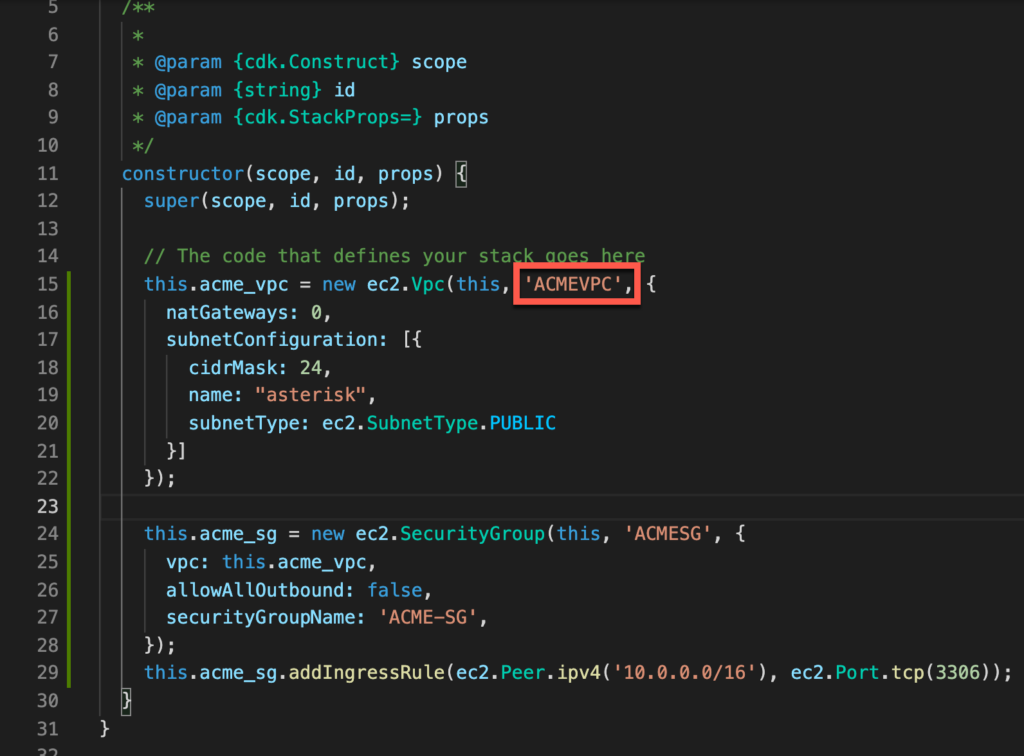1024x756 pixels.
Task: Click the props parameter name on line 9
Action: click(x=461, y=118)
